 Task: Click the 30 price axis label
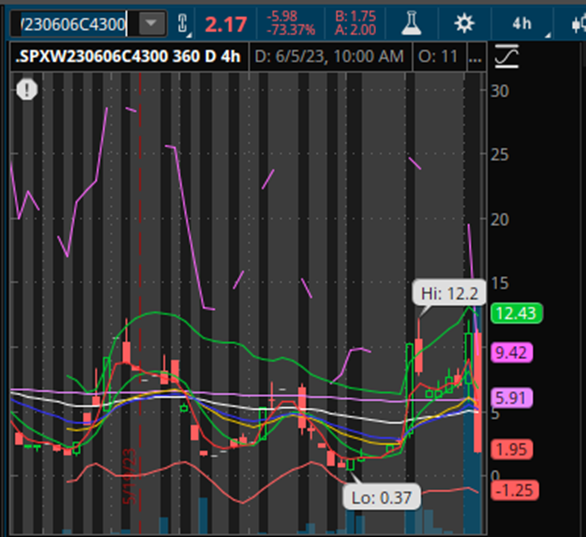[500, 91]
